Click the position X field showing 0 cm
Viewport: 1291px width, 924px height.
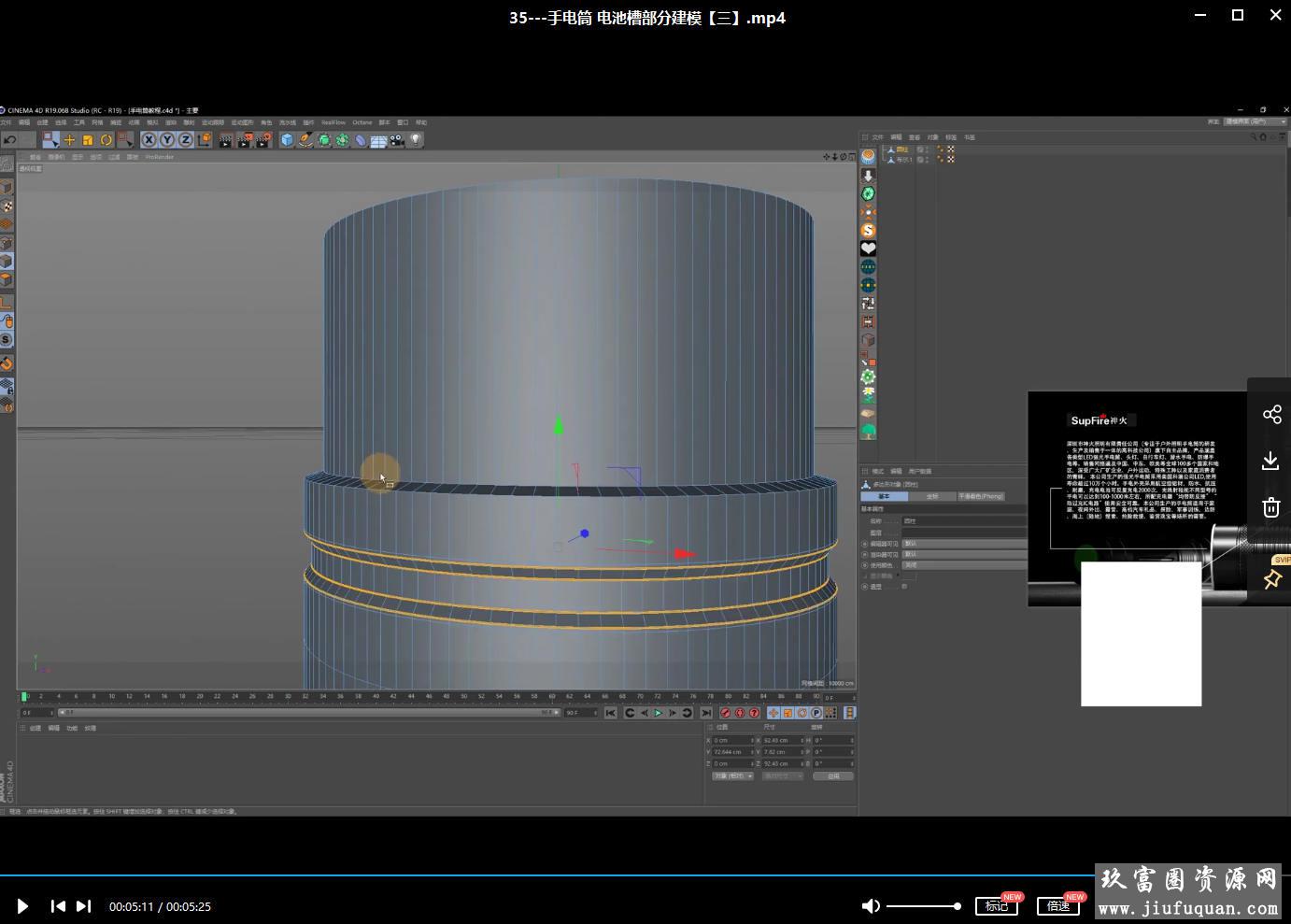733,740
